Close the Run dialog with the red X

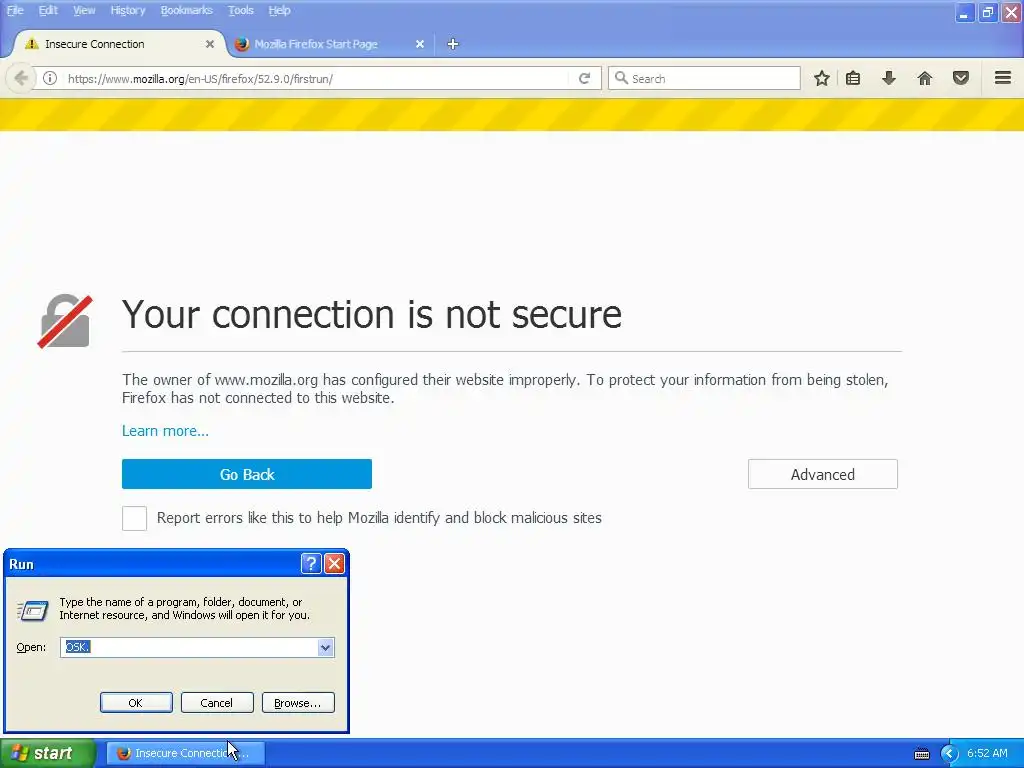pos(334,563)
